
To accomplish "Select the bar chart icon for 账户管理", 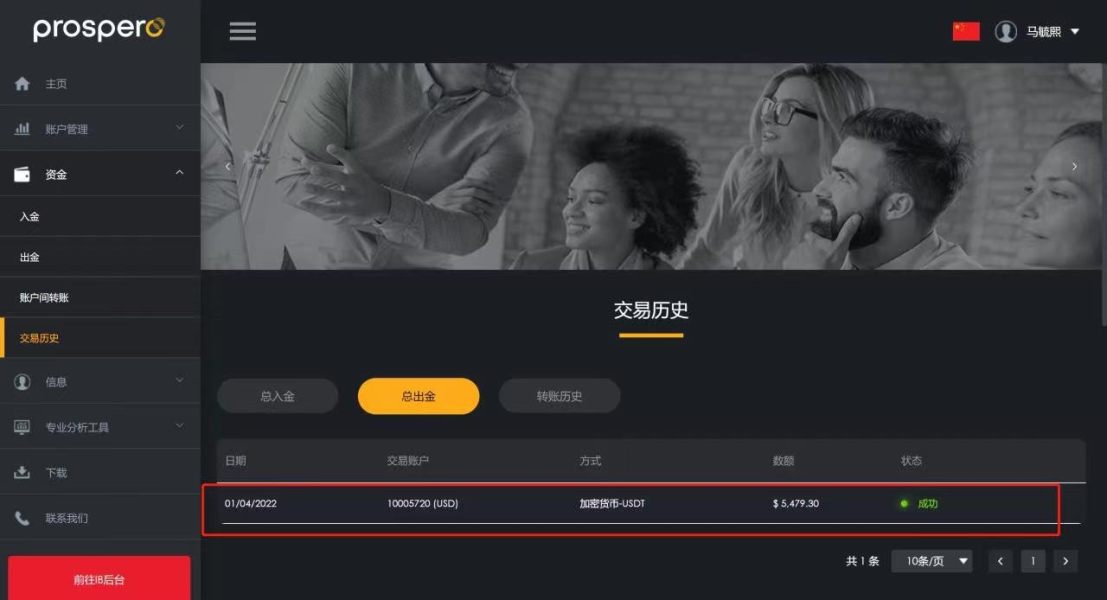I will click(x=22, y=128).
